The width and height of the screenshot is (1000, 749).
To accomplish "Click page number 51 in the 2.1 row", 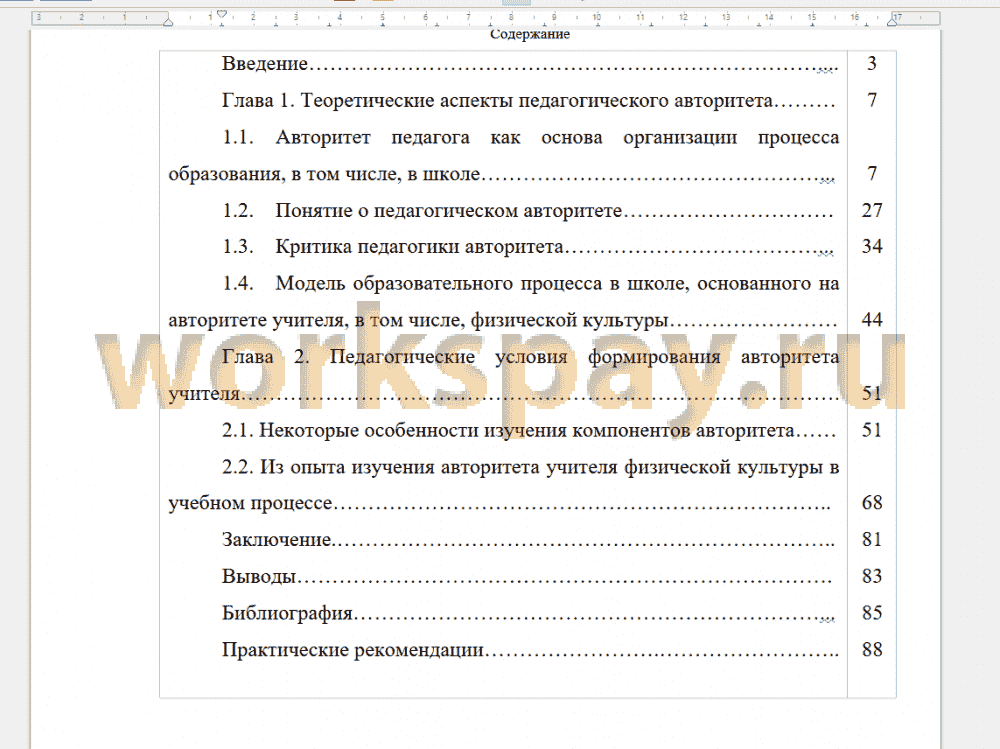I will click(x=872, y=431).
